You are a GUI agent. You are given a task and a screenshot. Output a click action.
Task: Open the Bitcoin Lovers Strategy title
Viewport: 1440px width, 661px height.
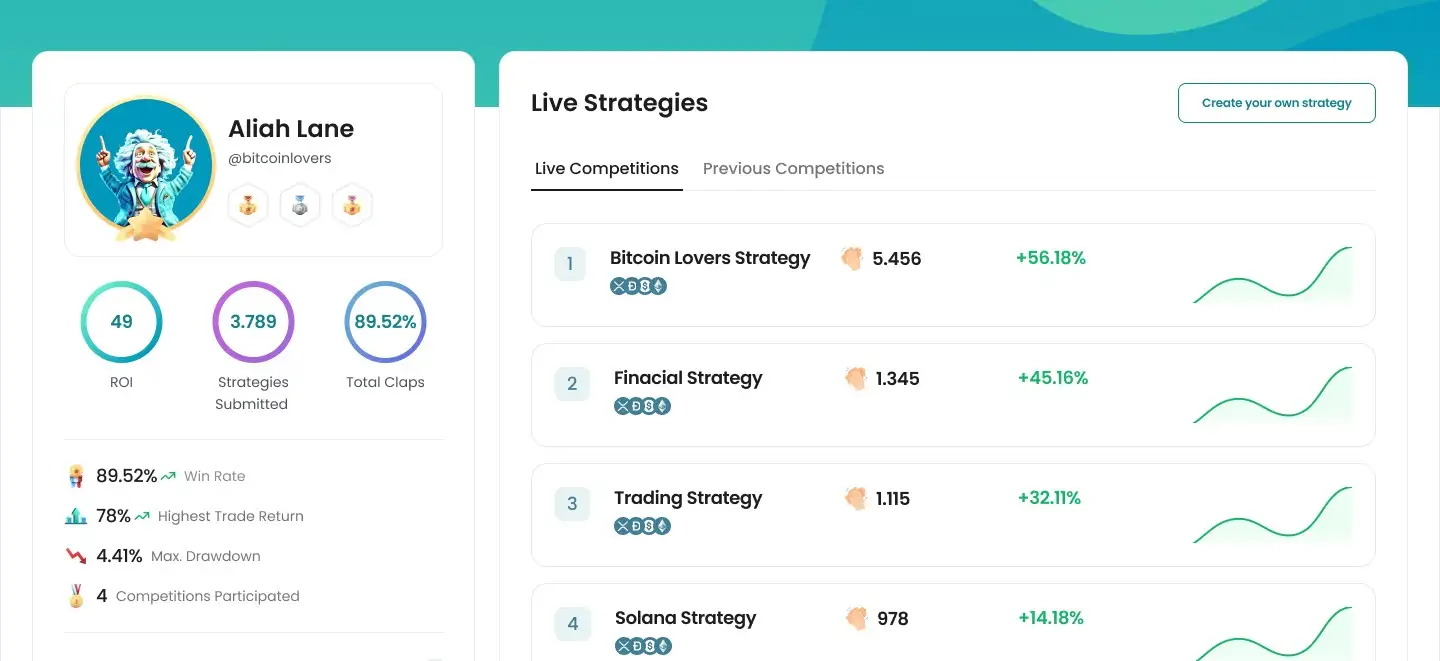click(710, 258)
